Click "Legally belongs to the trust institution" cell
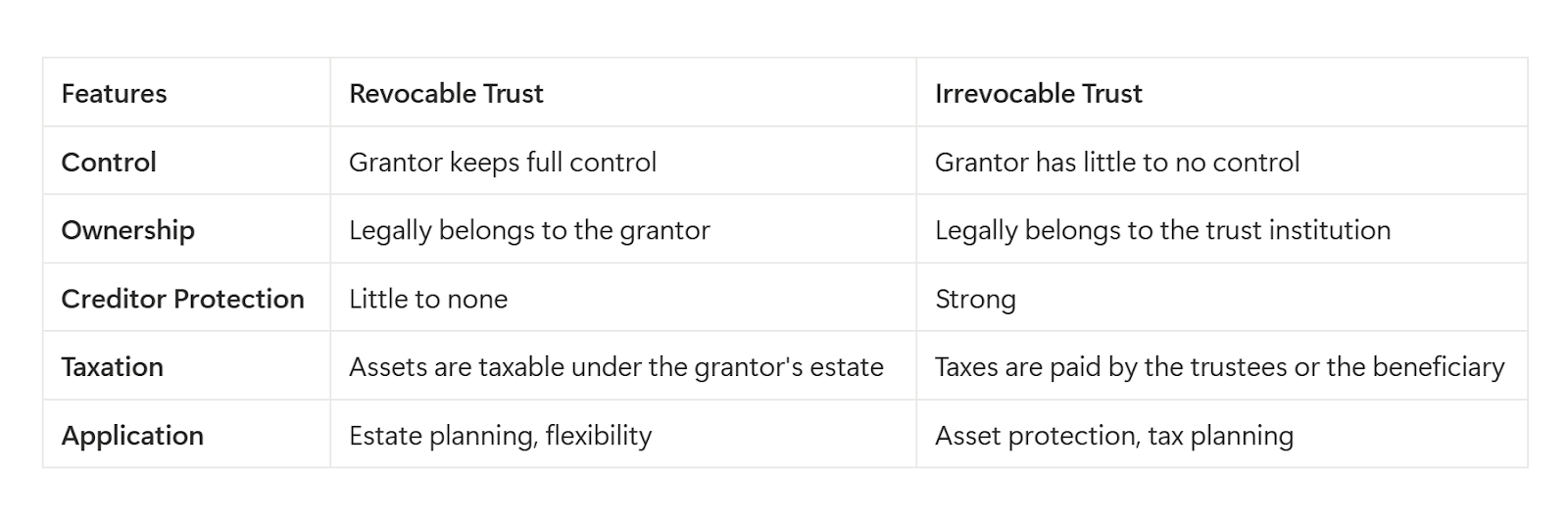Image resolution: width=1568 pixels, height=518 pixels. pos(1162,230)
